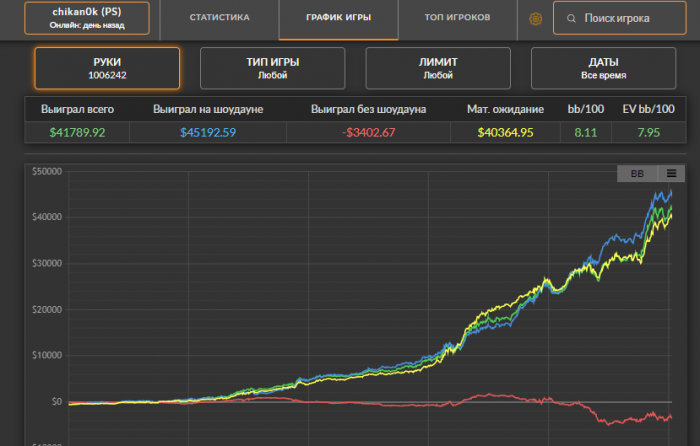Click the yellow expected value $40364.95

point(505,131)
